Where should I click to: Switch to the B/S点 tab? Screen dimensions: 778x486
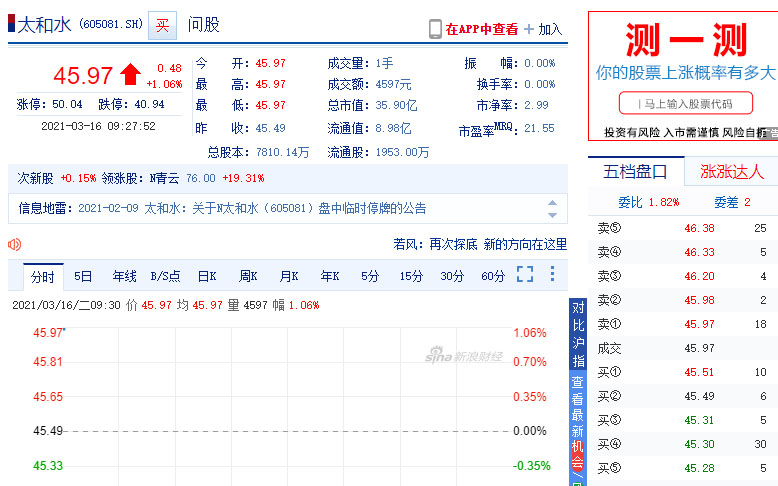(165, 276)
